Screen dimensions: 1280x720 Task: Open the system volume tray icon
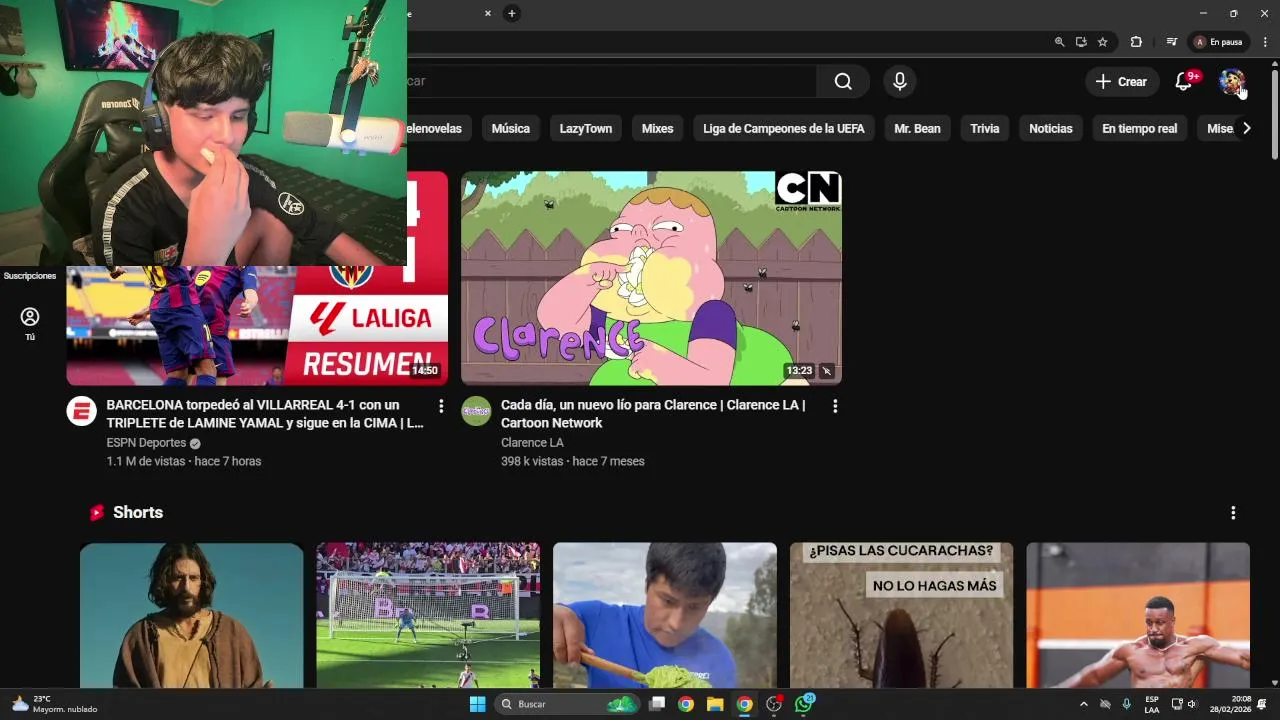[x=1192, y=704]
